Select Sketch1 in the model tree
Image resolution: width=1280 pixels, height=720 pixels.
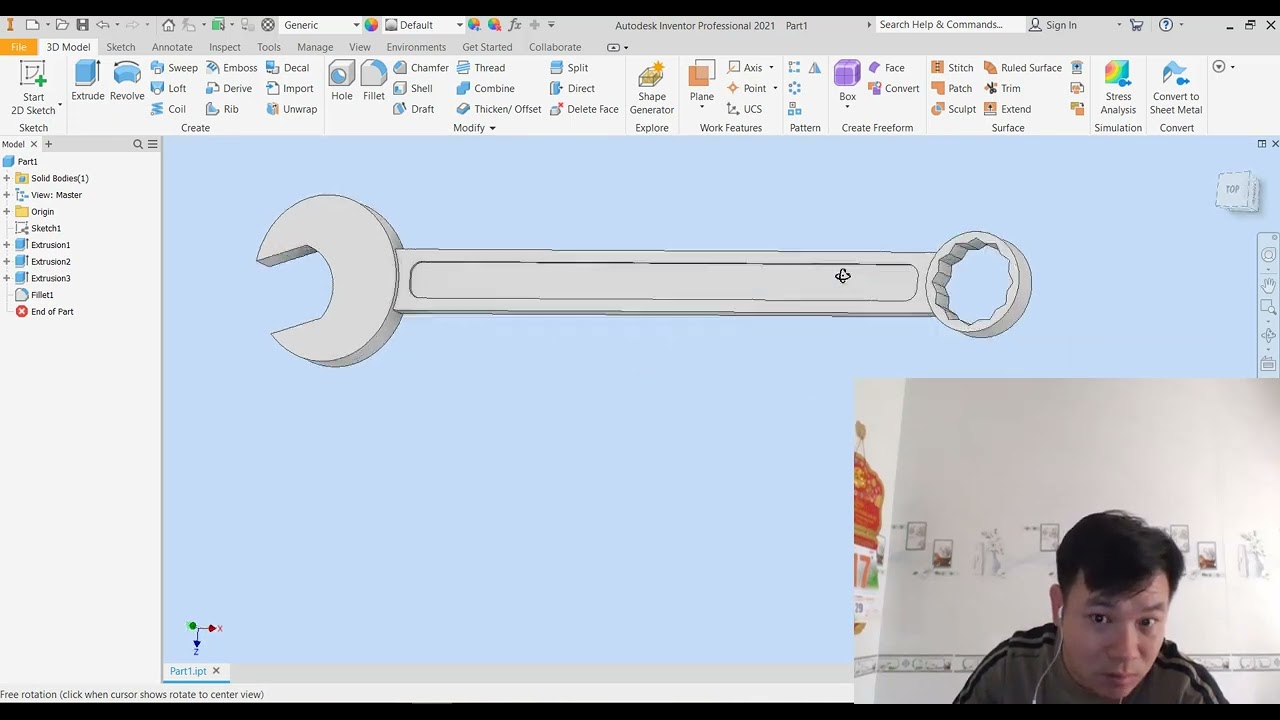click(x=45, y=228)
